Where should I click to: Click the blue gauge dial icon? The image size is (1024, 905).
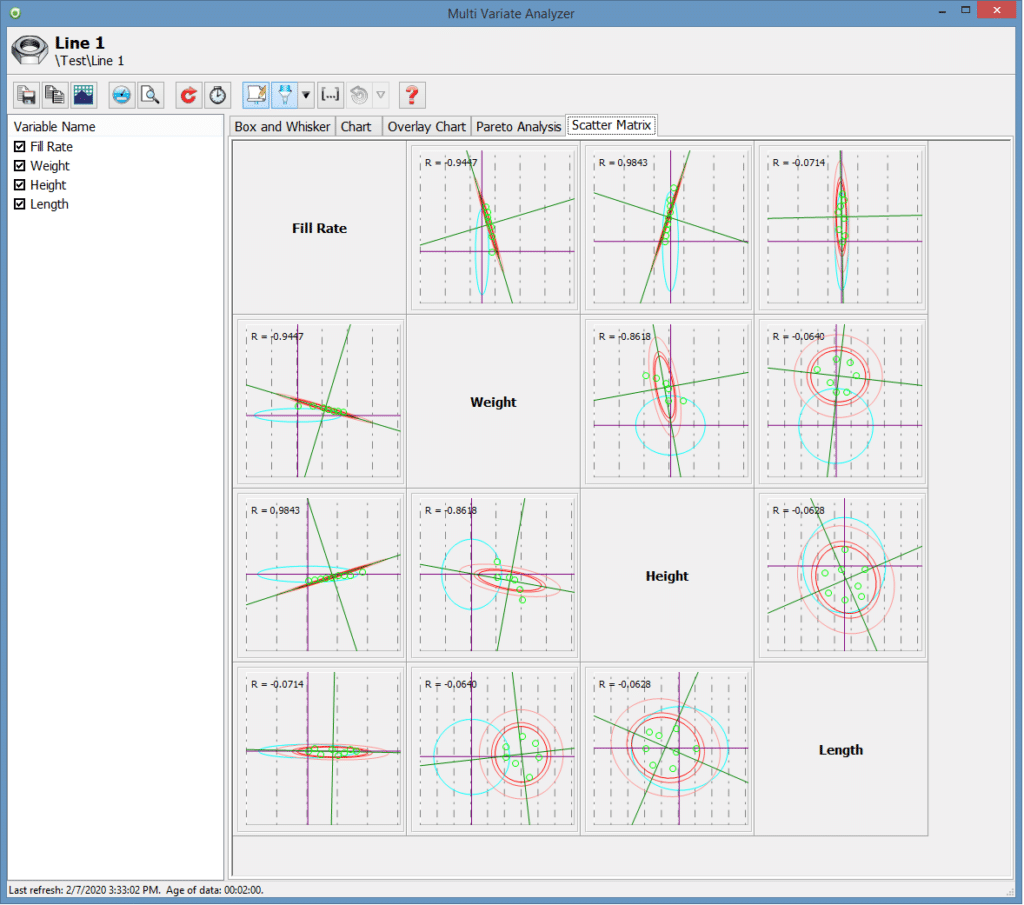122,95
